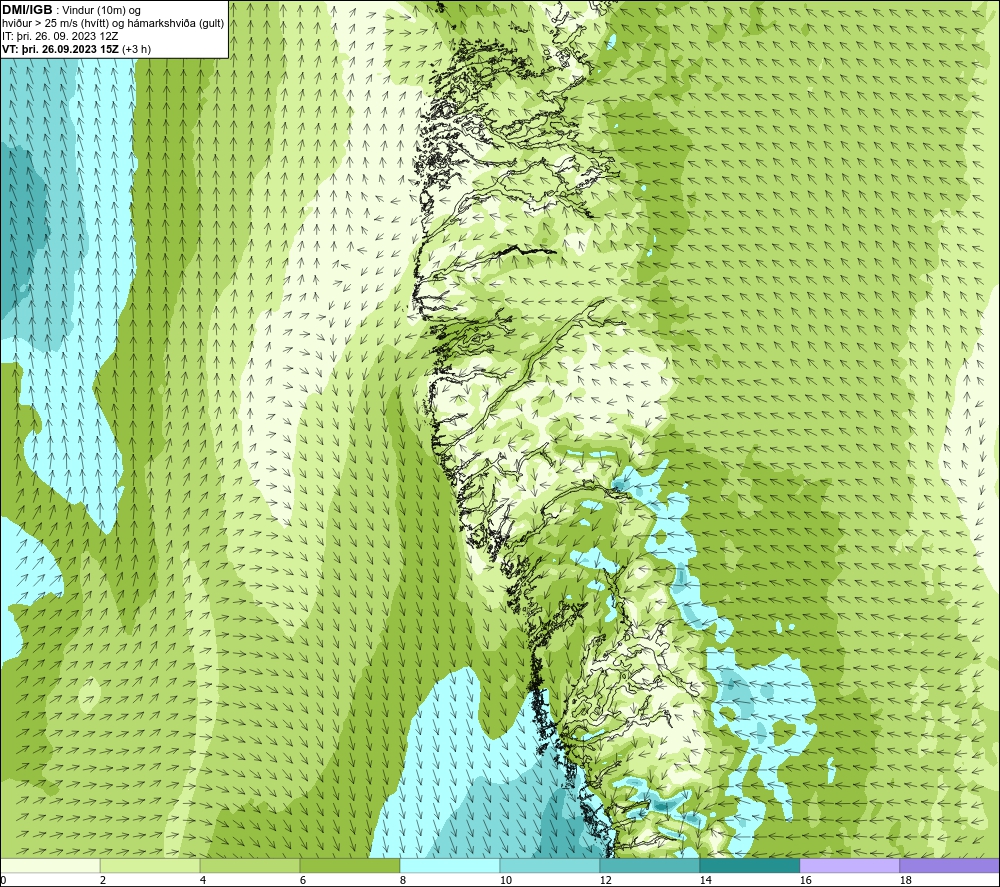The width and height of the screenshot is (1000, 887).
Task: Click the 14–16 m/s dark teal legend swatch
Action: click(x=749, y=865)
